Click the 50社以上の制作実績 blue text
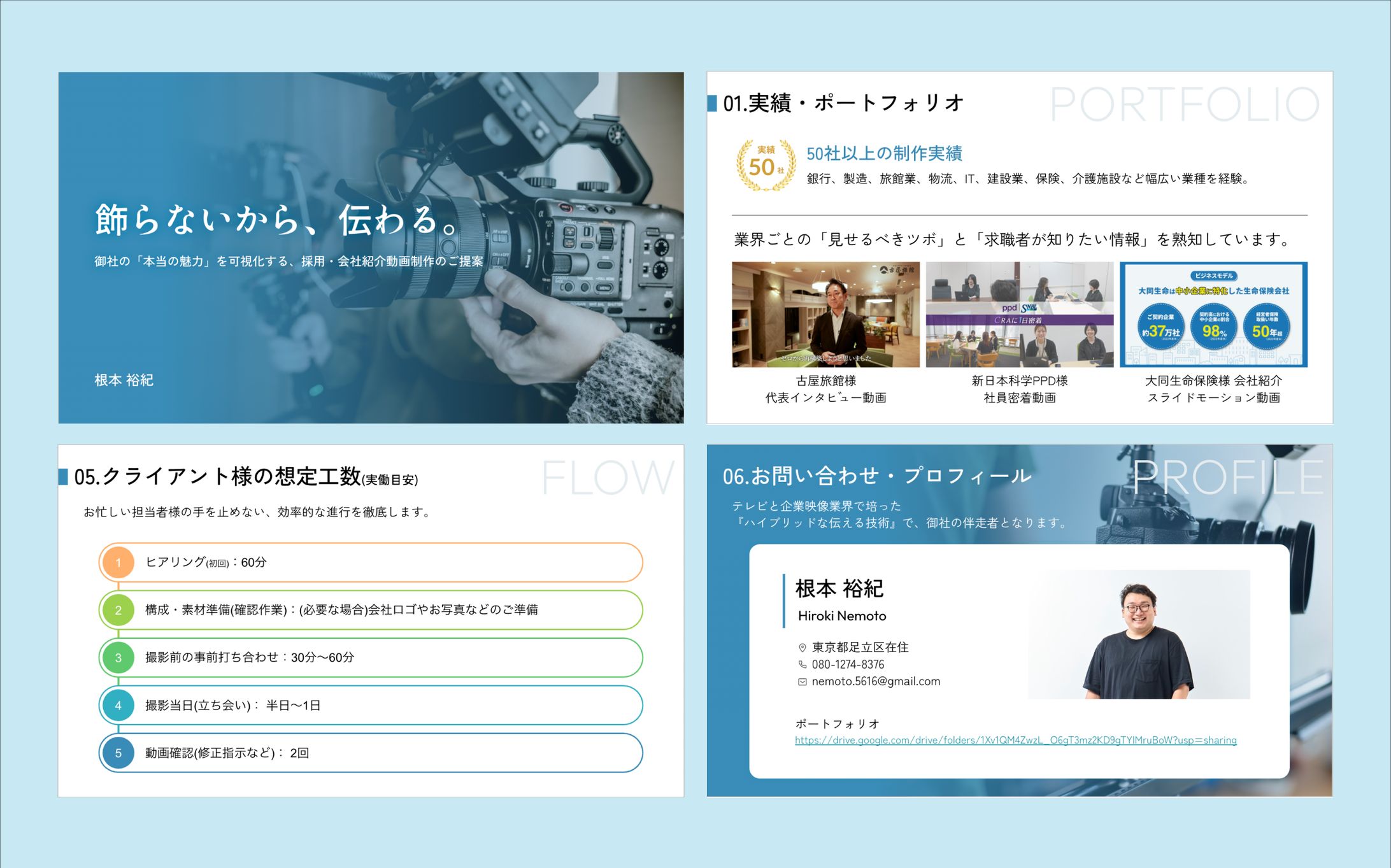 [x=885, y=153]
